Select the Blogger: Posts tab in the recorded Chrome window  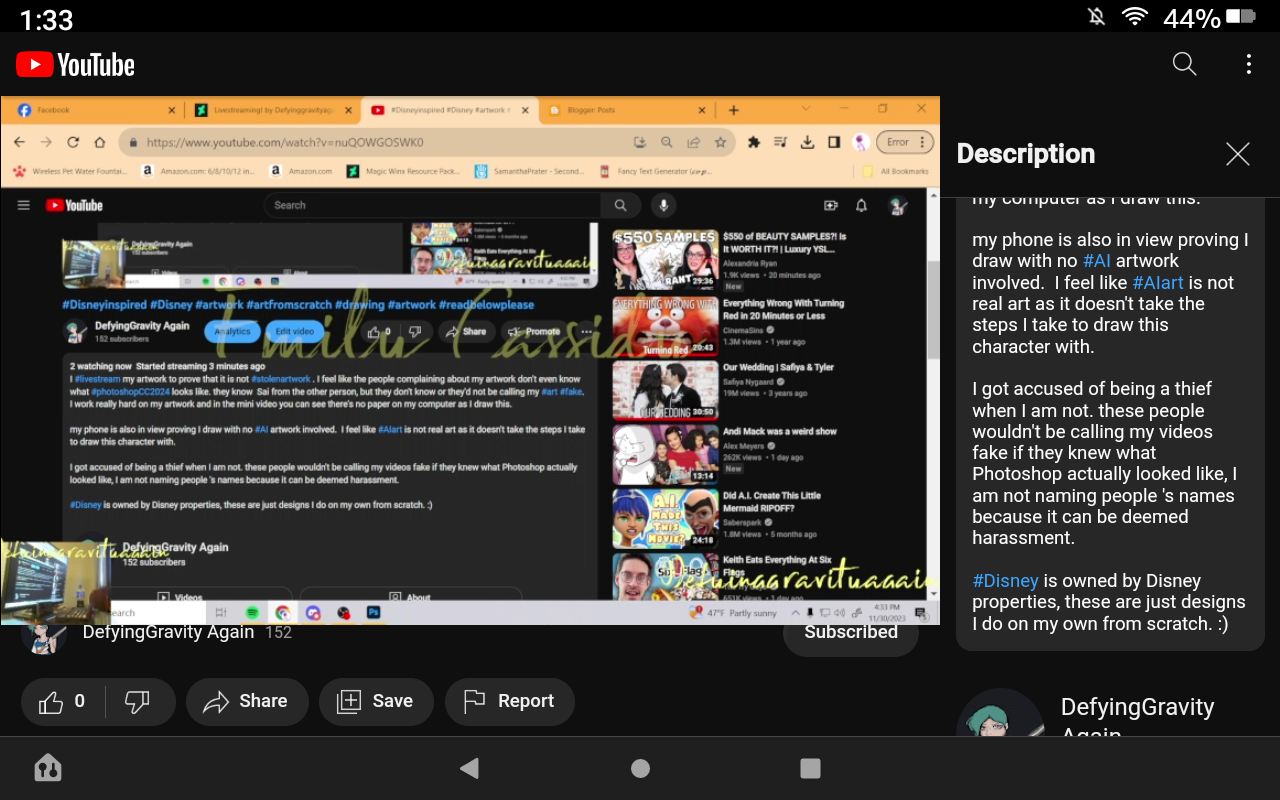(629, 110)
